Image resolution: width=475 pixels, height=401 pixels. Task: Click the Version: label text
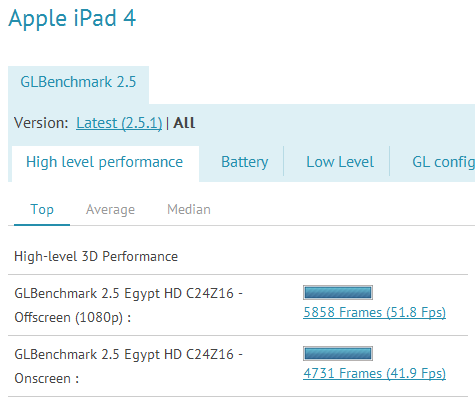(41, 123)
